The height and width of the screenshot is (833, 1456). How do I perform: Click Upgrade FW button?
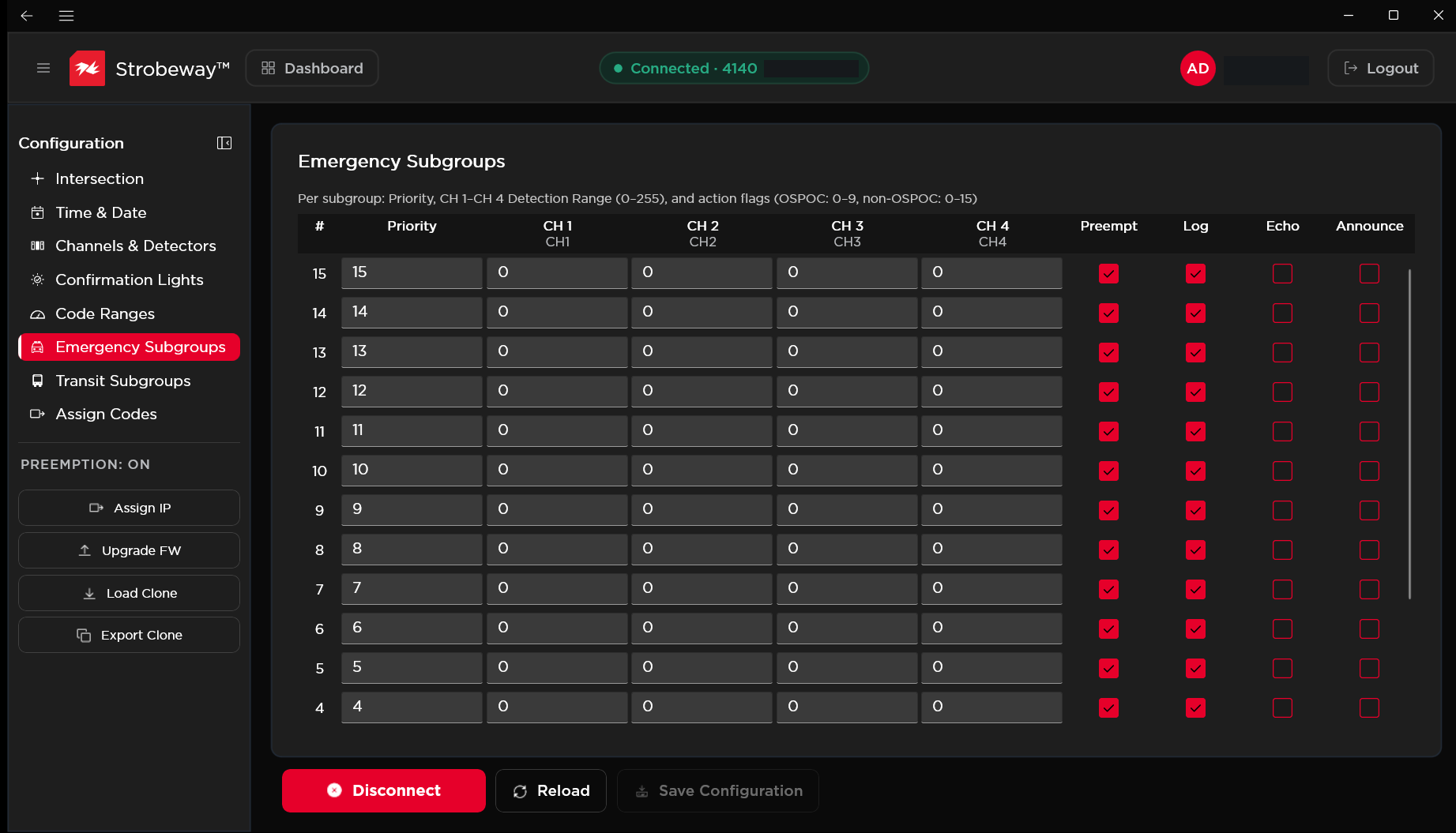pos(129,550)
